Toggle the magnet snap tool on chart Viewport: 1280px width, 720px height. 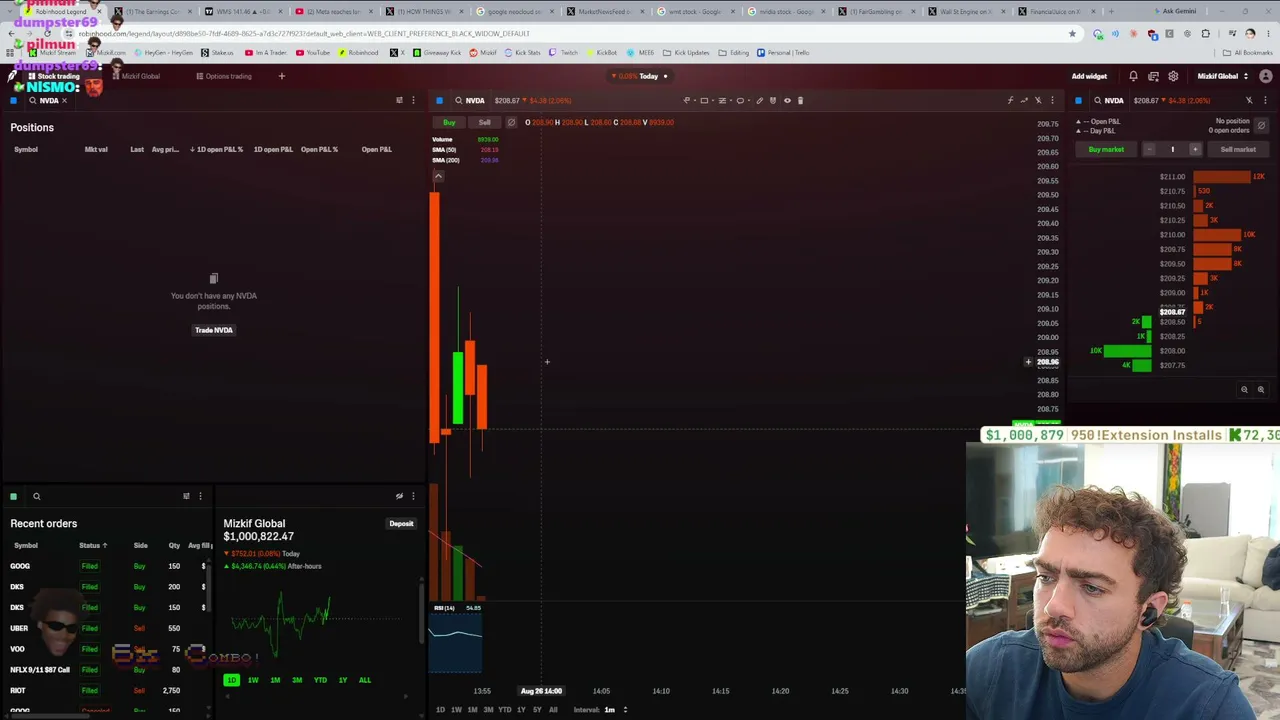(x=773, y=100)
